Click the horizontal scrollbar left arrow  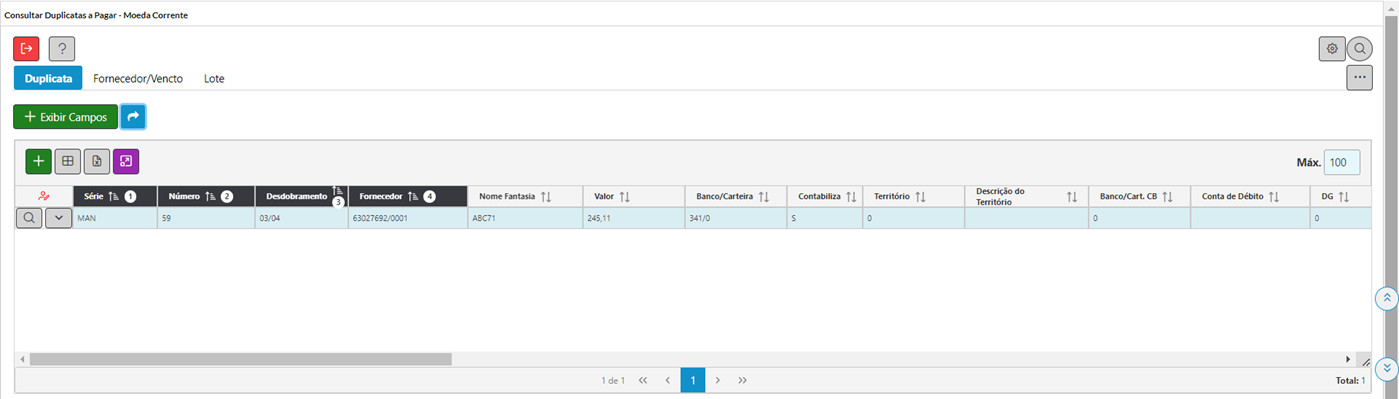pos(22,358)
